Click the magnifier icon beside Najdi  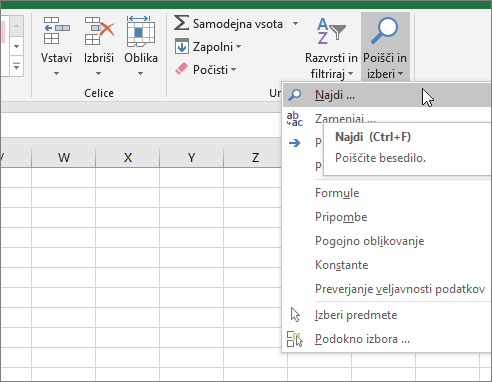(294, 95)
